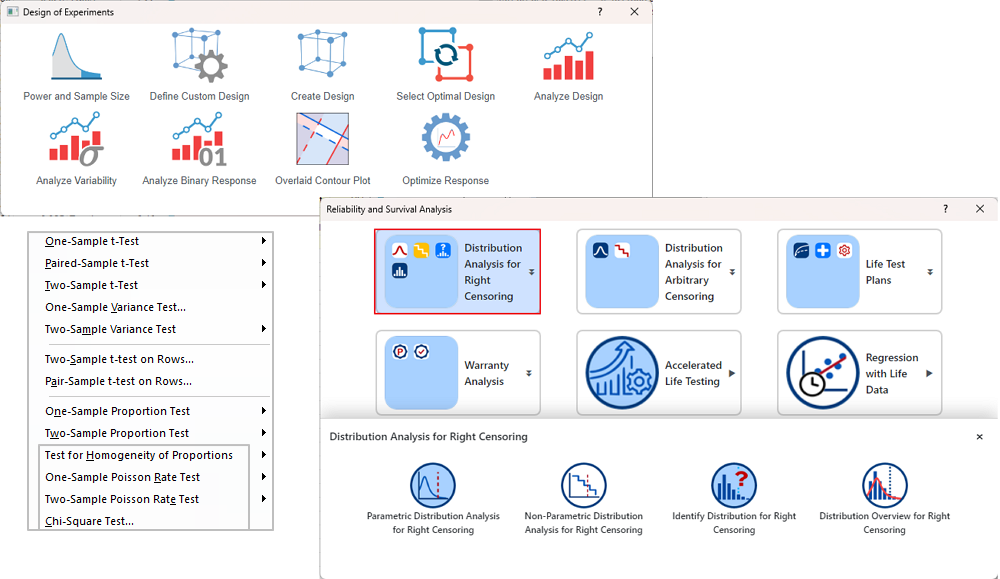This screenshot has height=579, width=1000.
Task: Open Power and Sample Size tool
Action: [77, 57]
